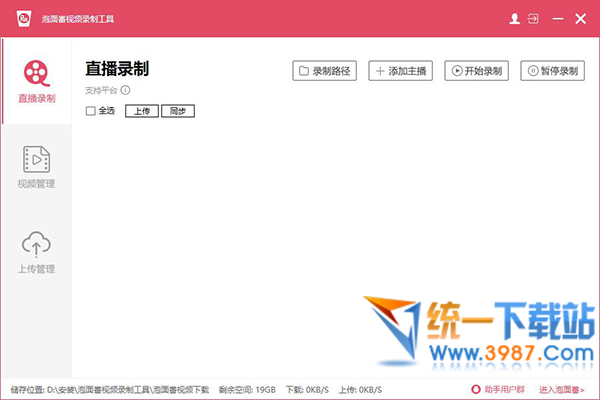Viewport: 600px width, 400px height.
Task: Click the 上传 button
Action: (142, 111)
